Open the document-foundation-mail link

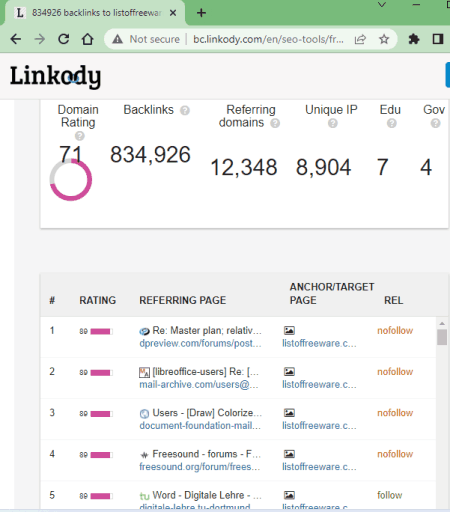tap(200, 426)
